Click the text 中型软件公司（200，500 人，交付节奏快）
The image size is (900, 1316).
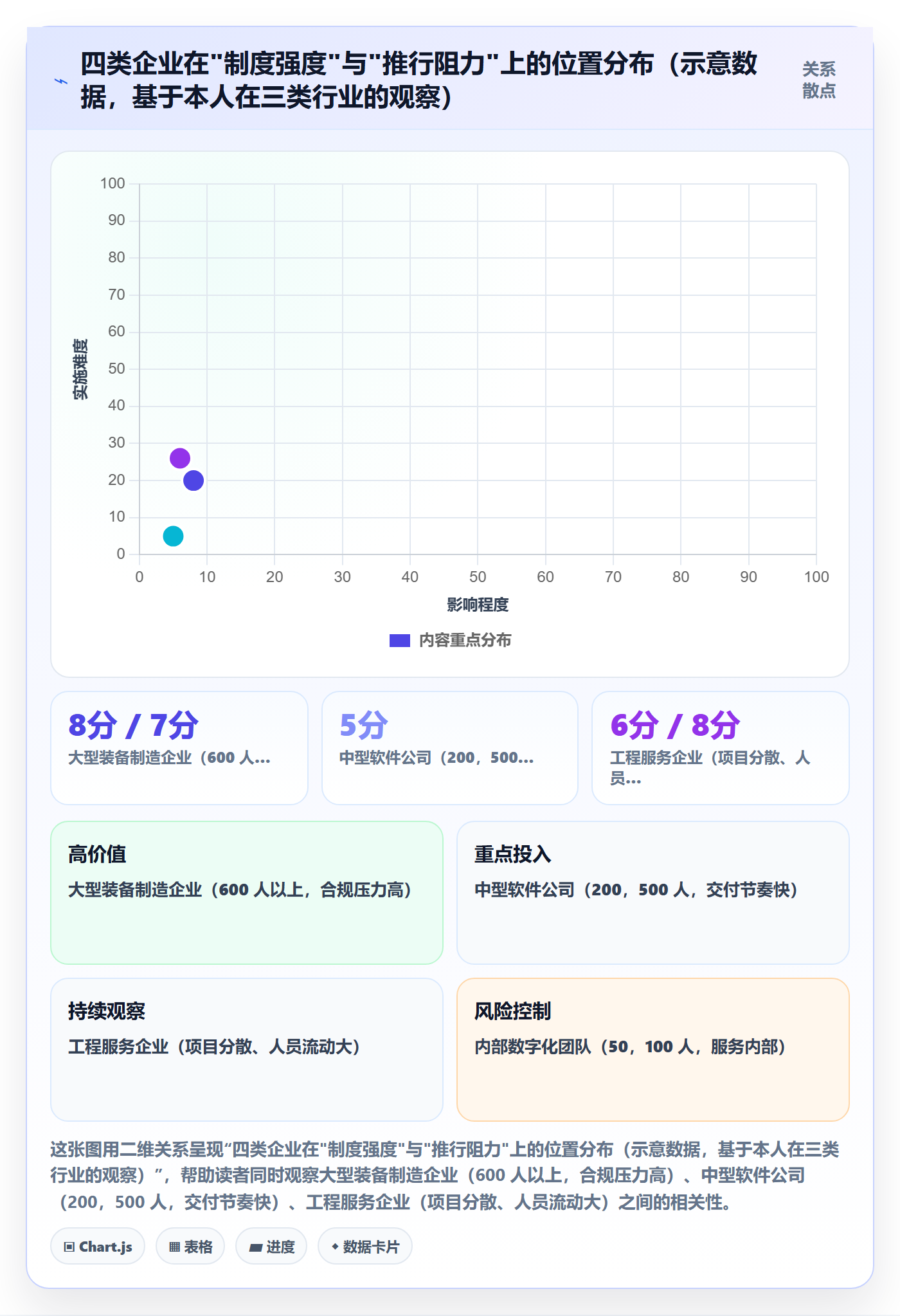pos(636,890)
